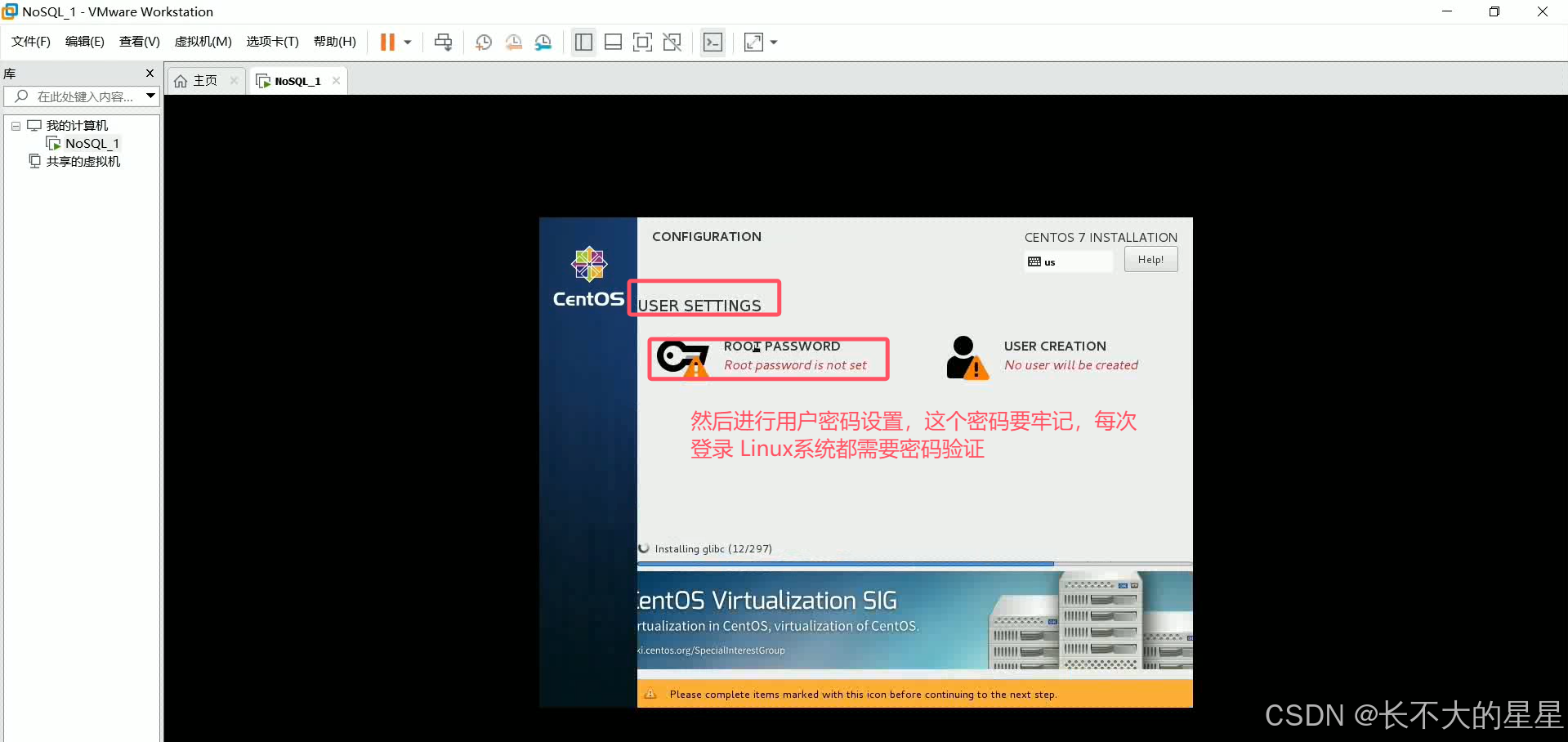Click the CentOS logo in the installer
Screen dimensions: 1568x742
tap(588, 278)
